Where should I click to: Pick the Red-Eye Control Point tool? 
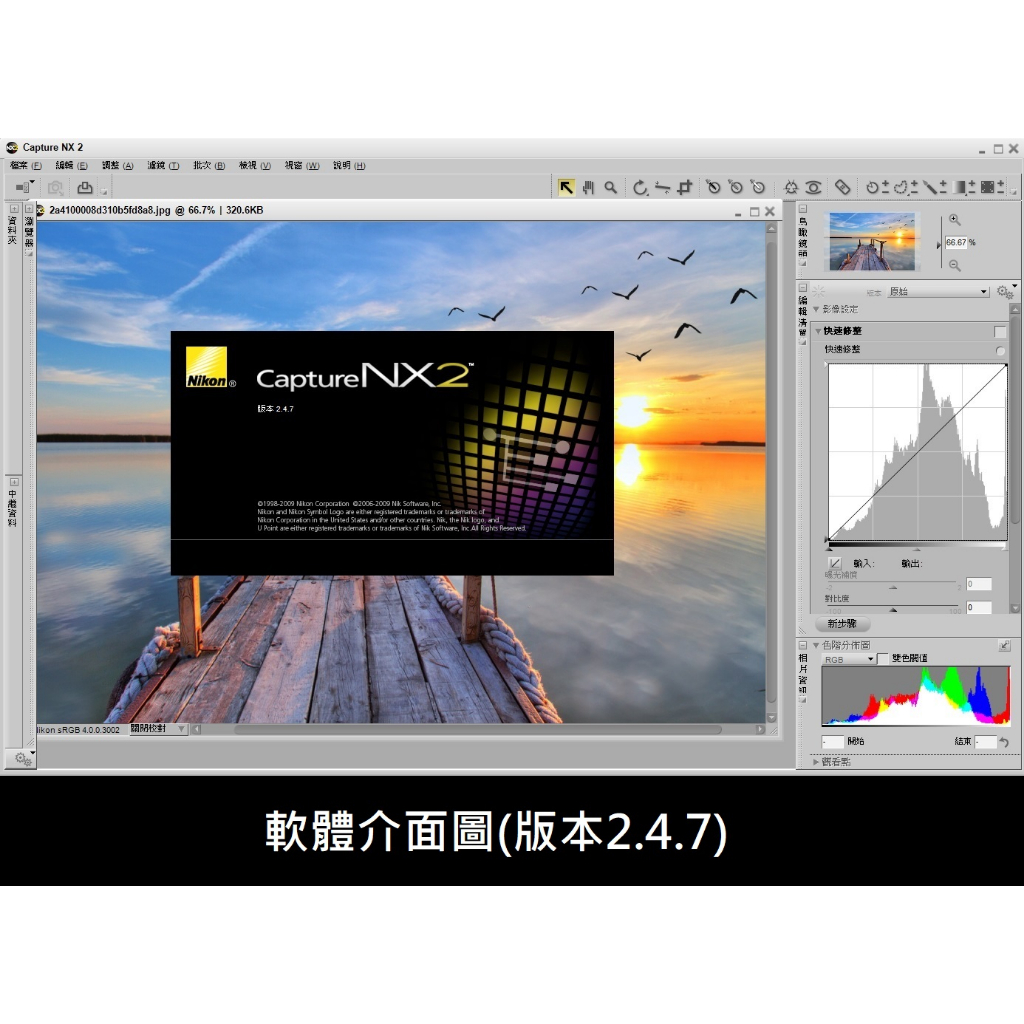click(x=813, y=188)
